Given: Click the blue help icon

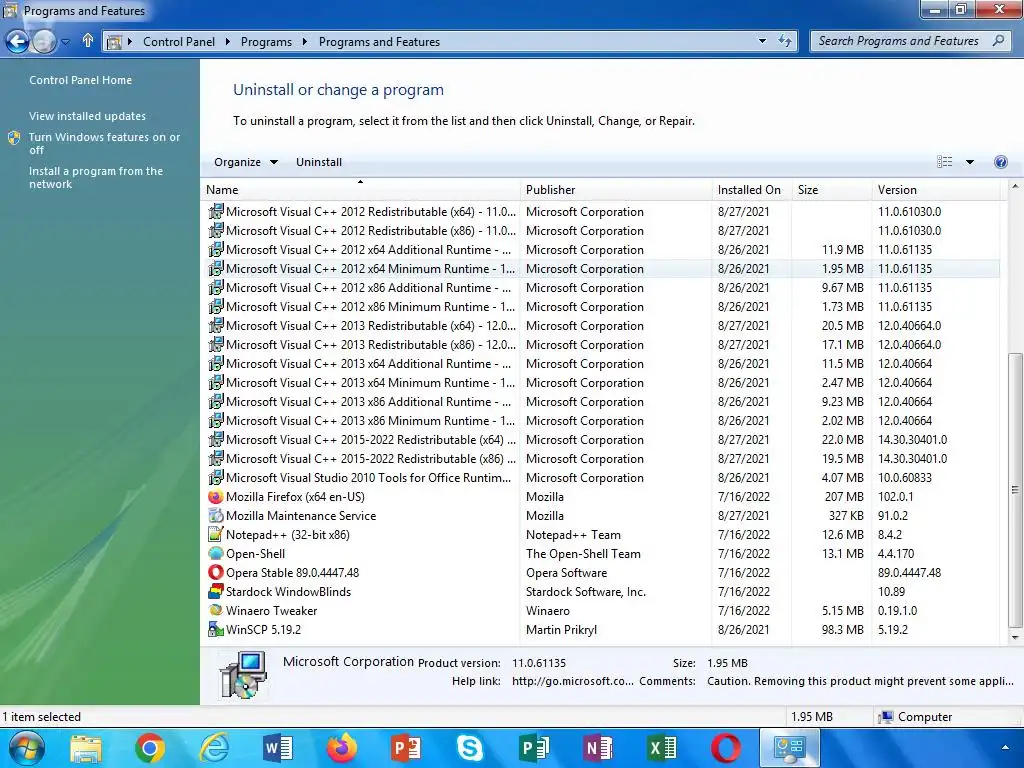Looking at the screenshot, I should (x=1000, y=162).
